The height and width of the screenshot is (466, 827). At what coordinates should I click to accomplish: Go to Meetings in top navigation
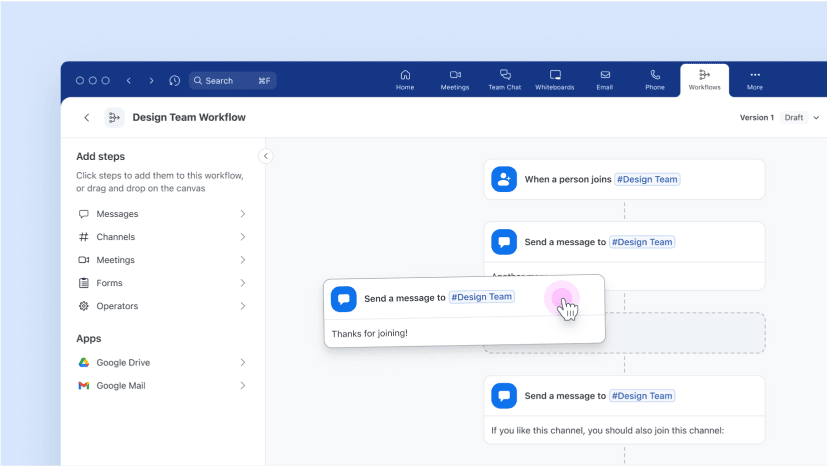point(455,80)
